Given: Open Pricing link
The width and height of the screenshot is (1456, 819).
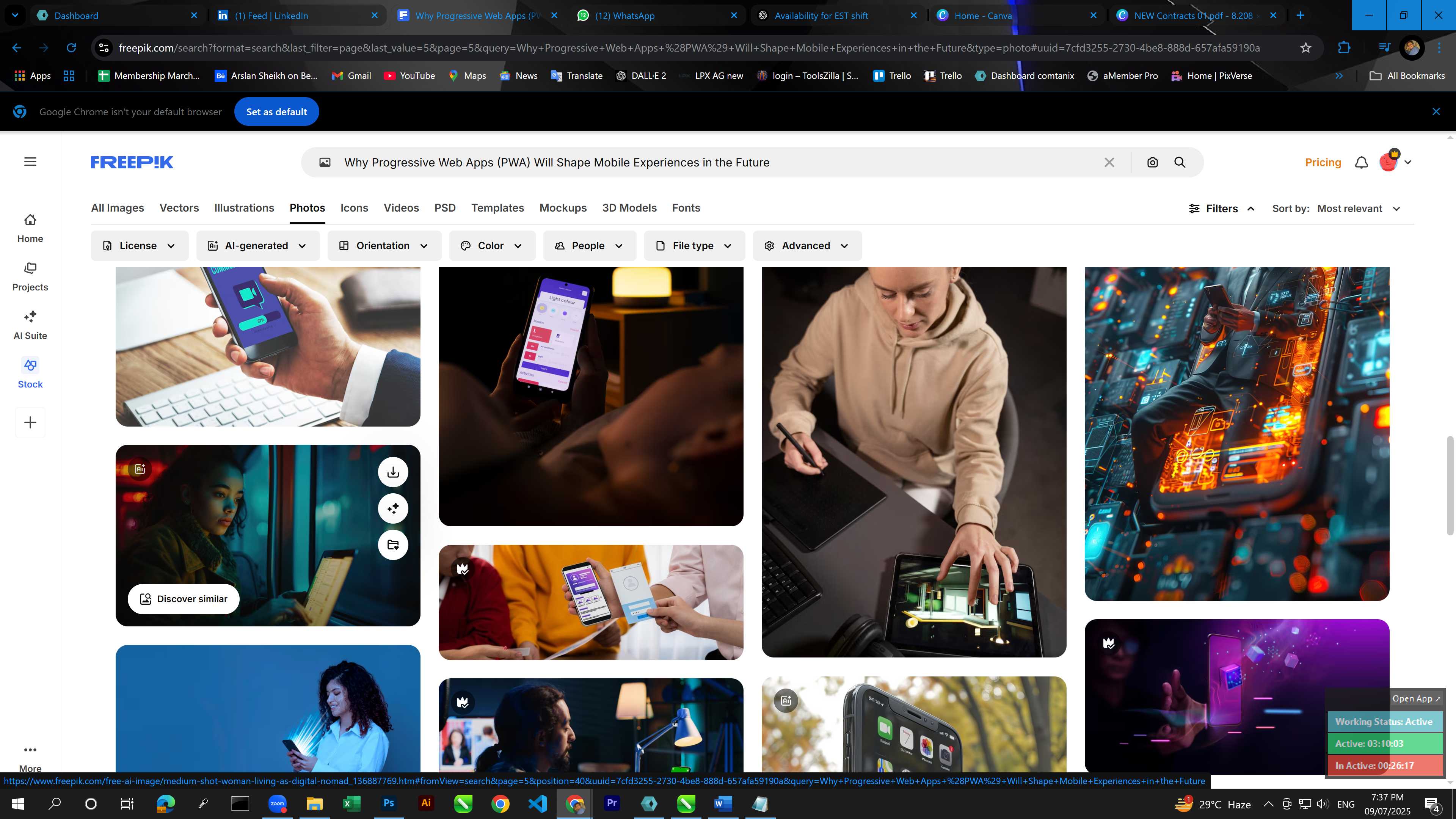Looking at the screenshot, I should pyautogui.click(x=1323, y=162).
